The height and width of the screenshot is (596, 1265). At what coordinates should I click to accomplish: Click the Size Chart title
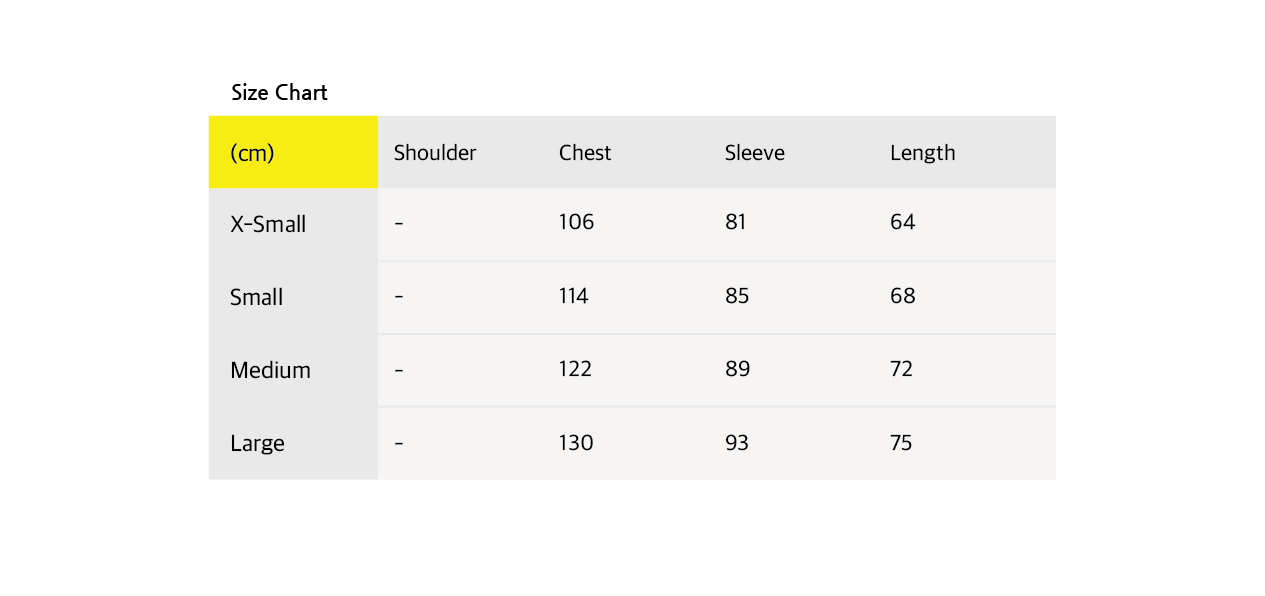pos(279,93)
